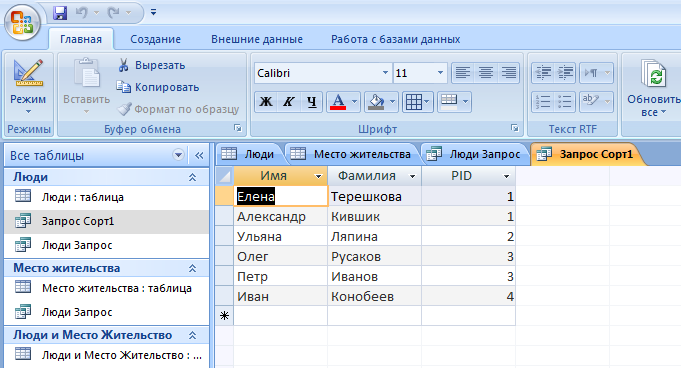Open Буфер обмена dialog launcher
The image size is (681, 368).
(238, 128)
